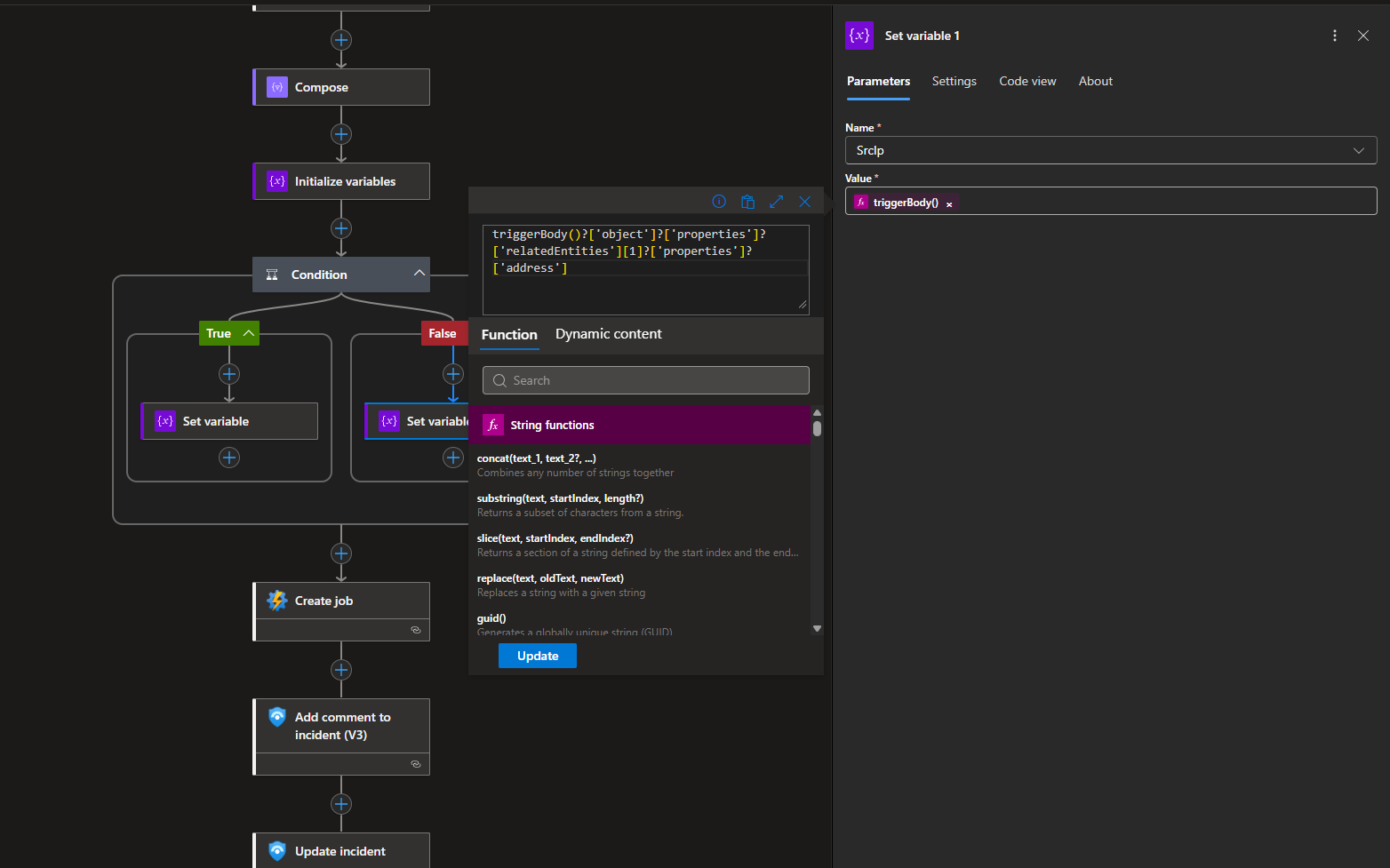Click the function Search field
Viewport: 1390px width, 868px height.
(645, 380)
